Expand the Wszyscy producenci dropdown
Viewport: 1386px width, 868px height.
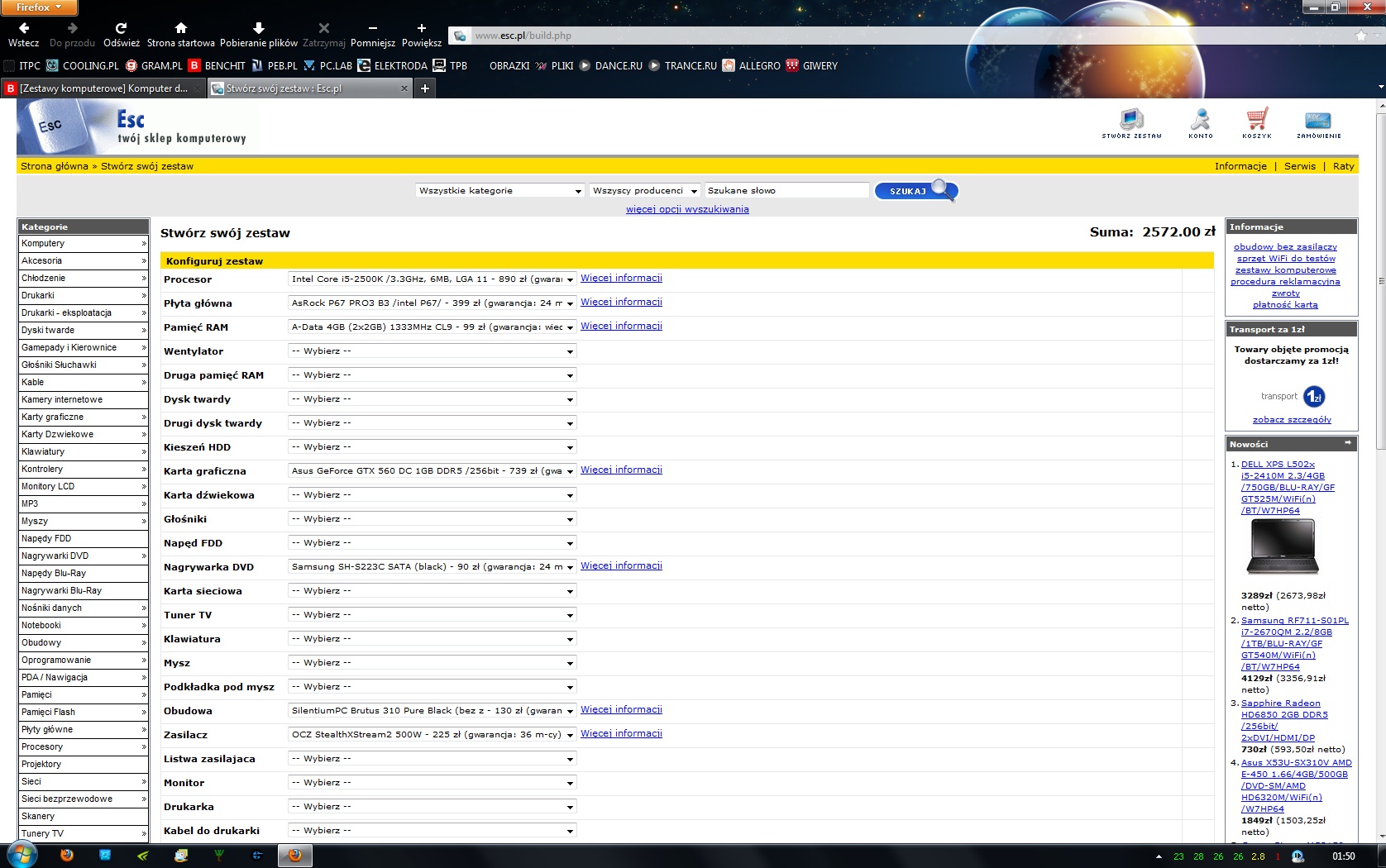(x=645, y=191)
